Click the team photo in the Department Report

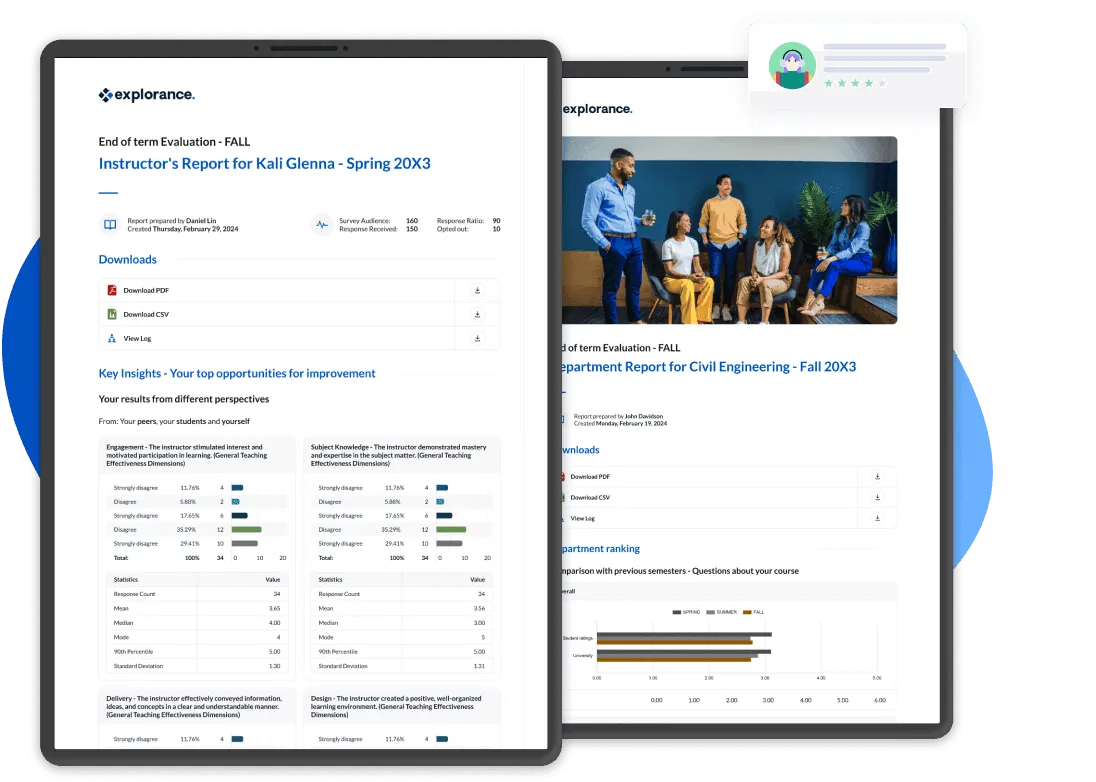(729, 230)
